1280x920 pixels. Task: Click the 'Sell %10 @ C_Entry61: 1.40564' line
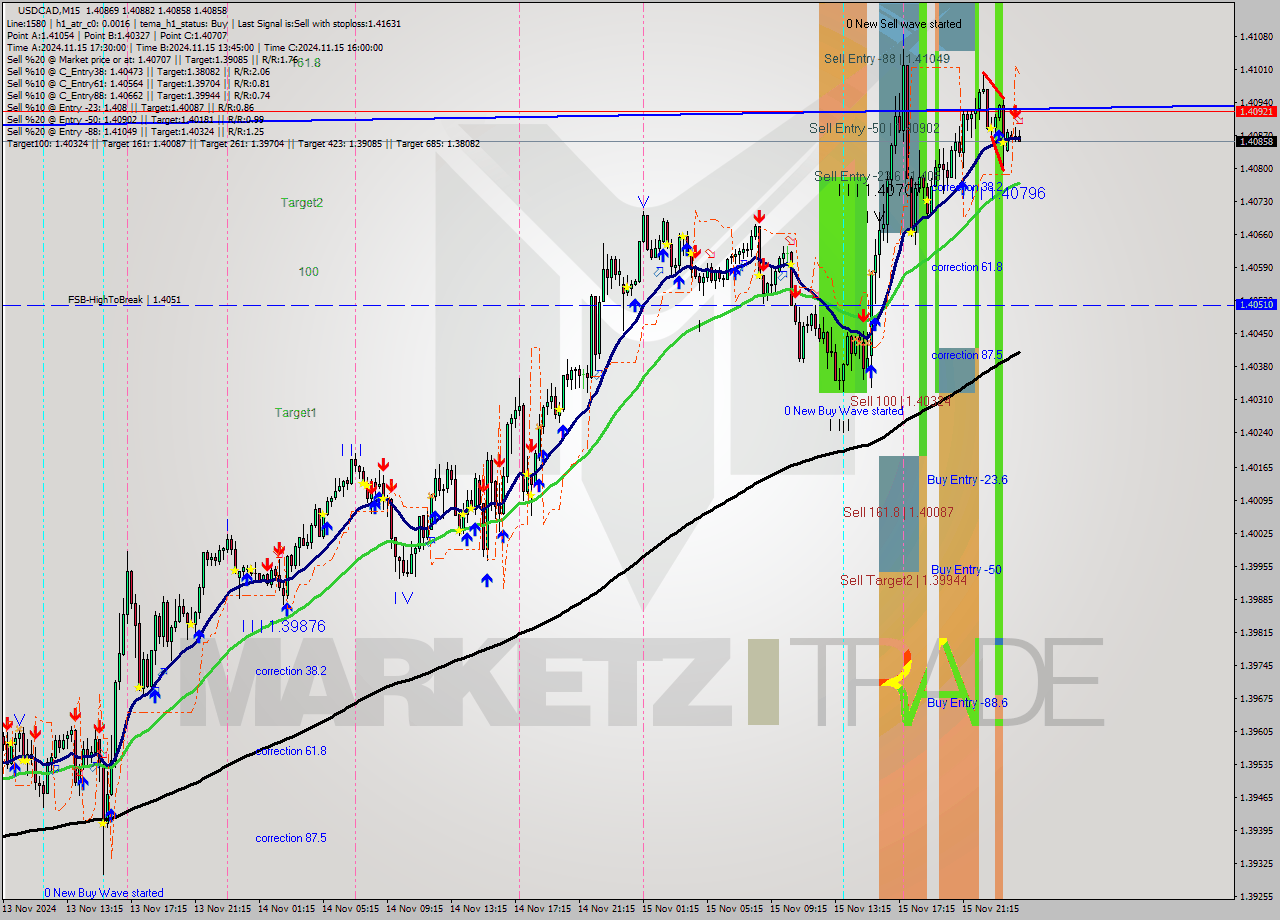click(138, 83)
